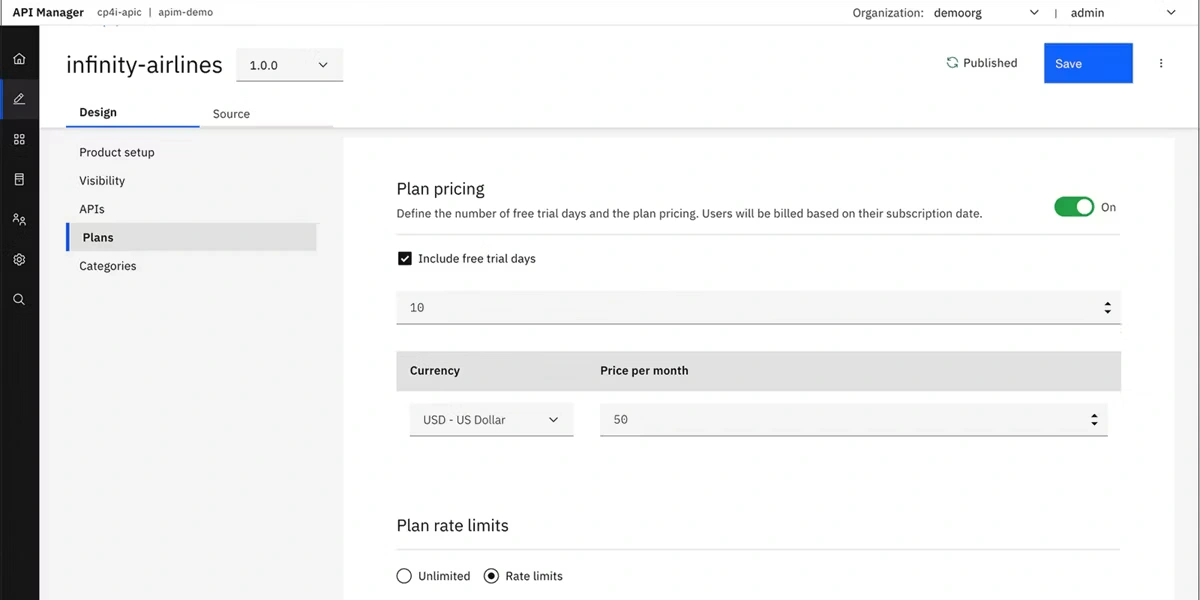Click the Search magnifier icon in sidebar
Viewport: 1200px width, 600px height.
[x=19, y=299]
